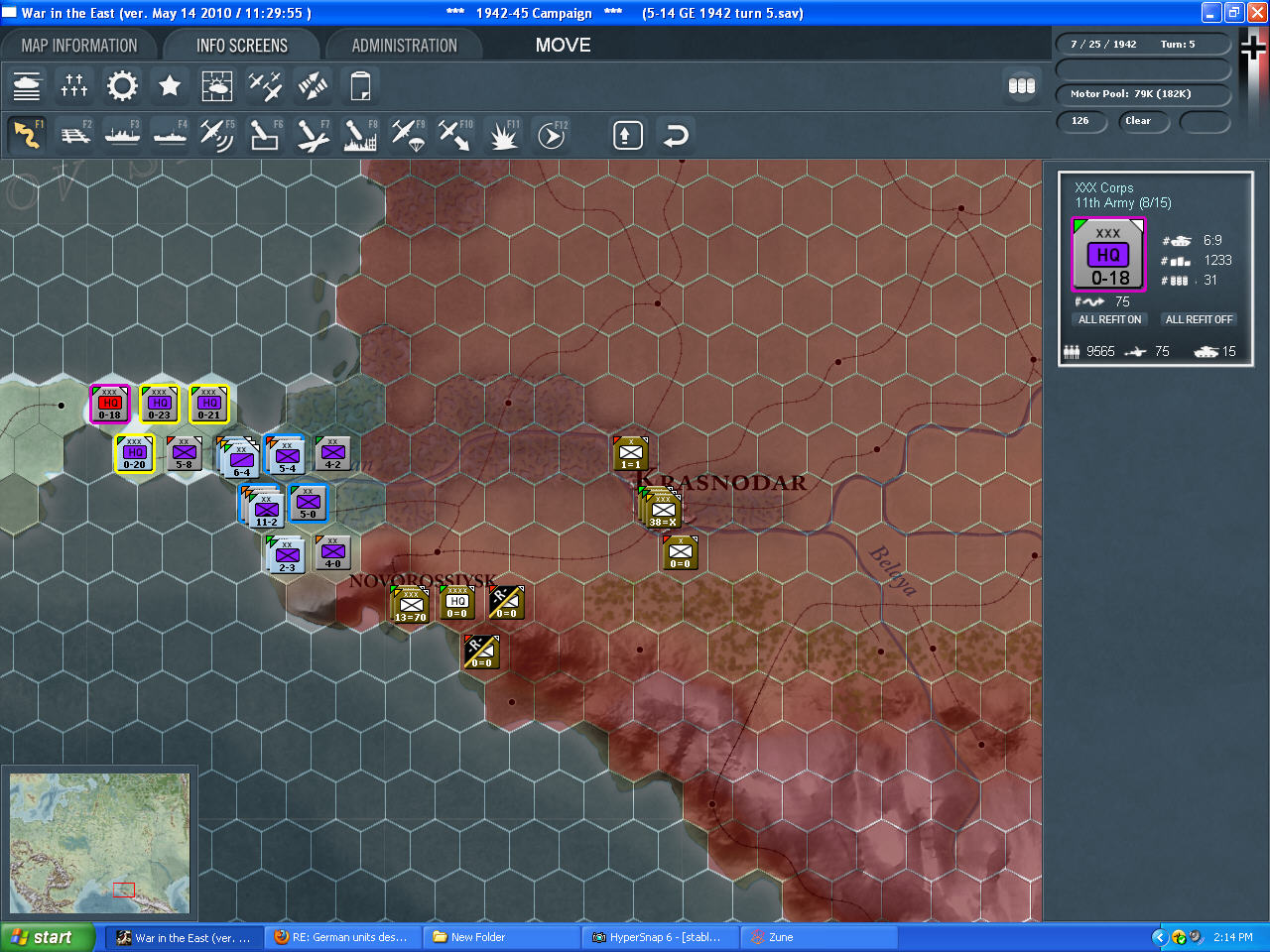Select the 5-8 infantry division counter
The image size is (1270, 952).
(185, 453)
